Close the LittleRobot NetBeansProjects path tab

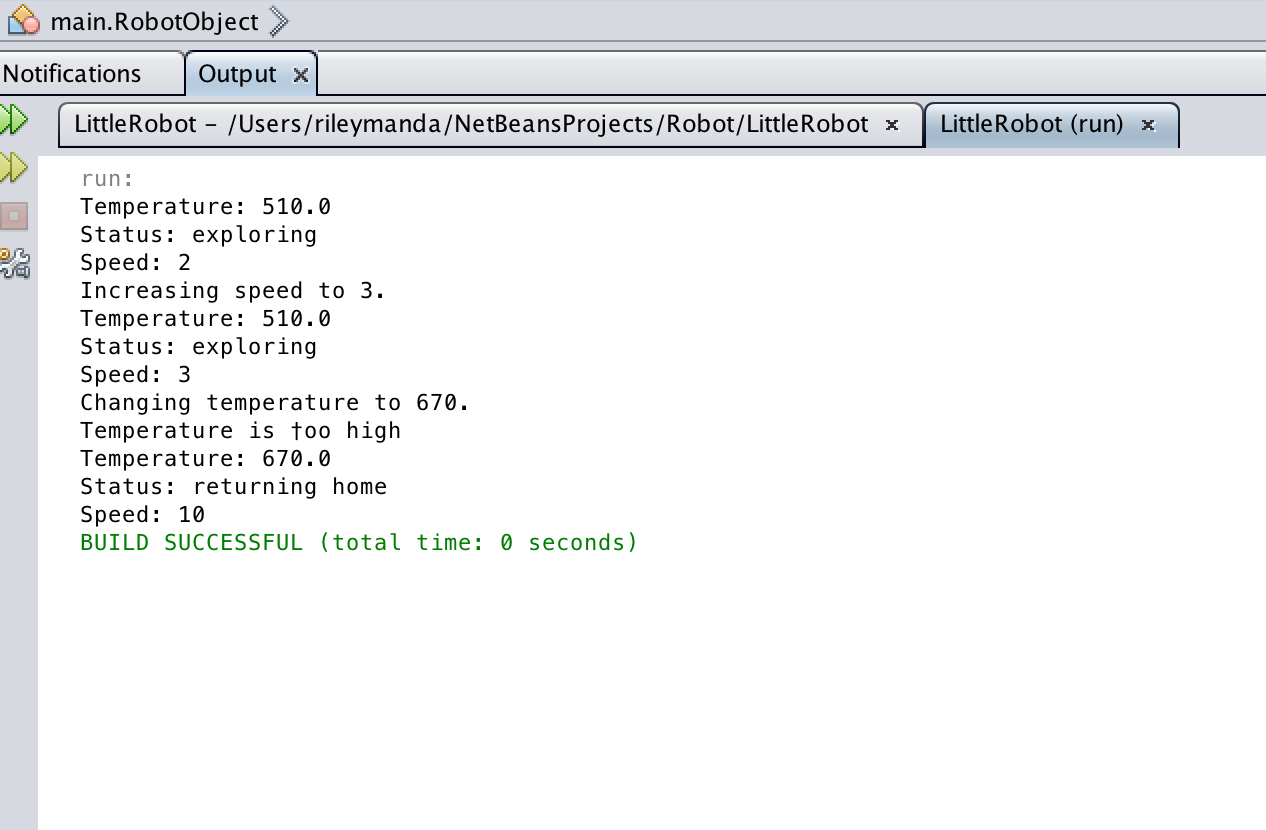point(892,125)
